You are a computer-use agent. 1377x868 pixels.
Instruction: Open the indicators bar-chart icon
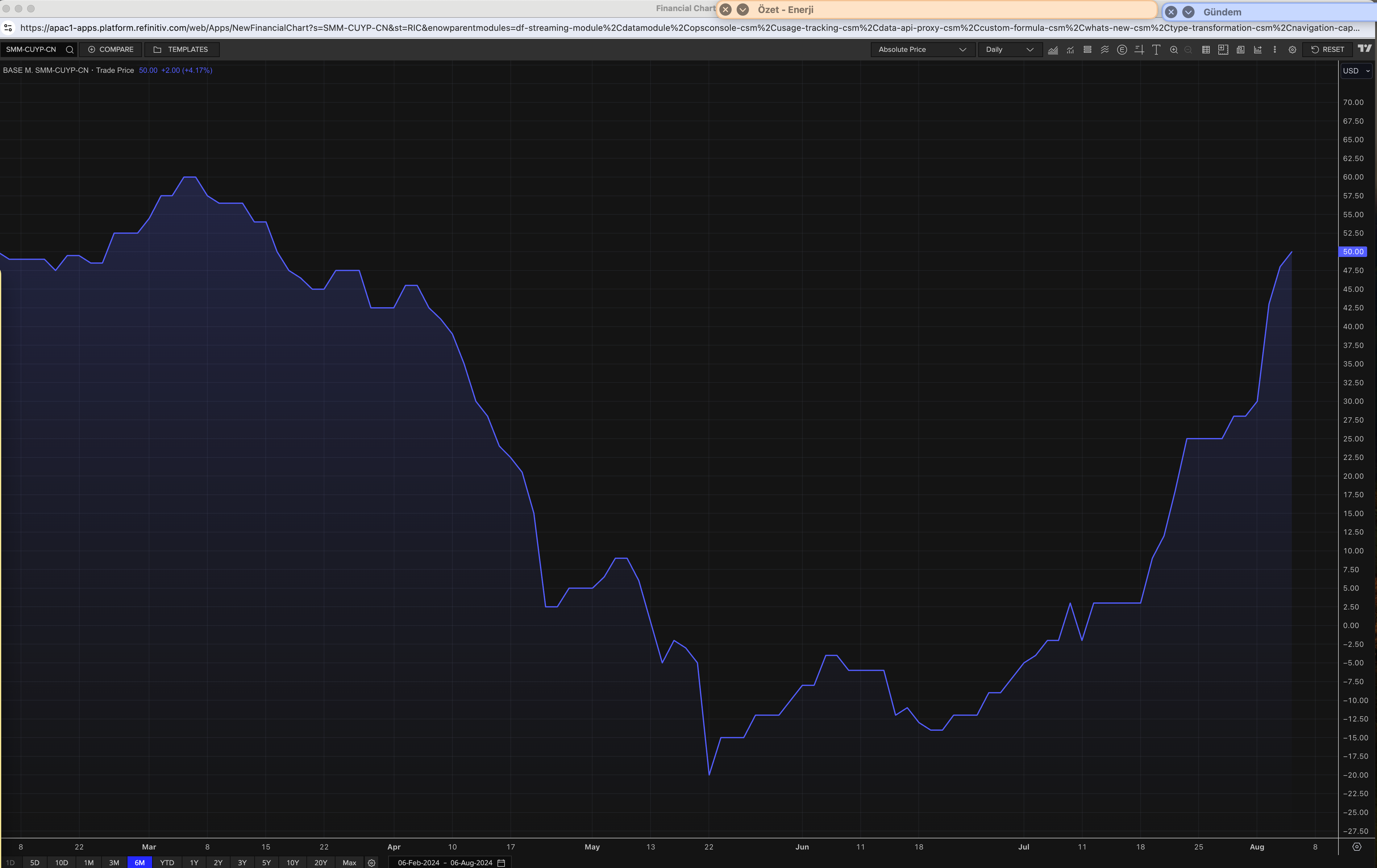pos(1070,50)
